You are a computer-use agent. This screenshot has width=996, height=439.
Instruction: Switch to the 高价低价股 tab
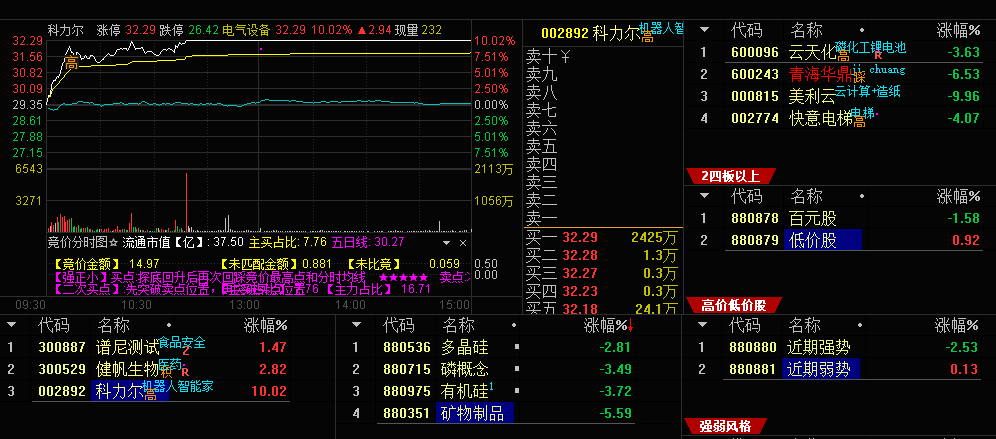tap(734, 306)
